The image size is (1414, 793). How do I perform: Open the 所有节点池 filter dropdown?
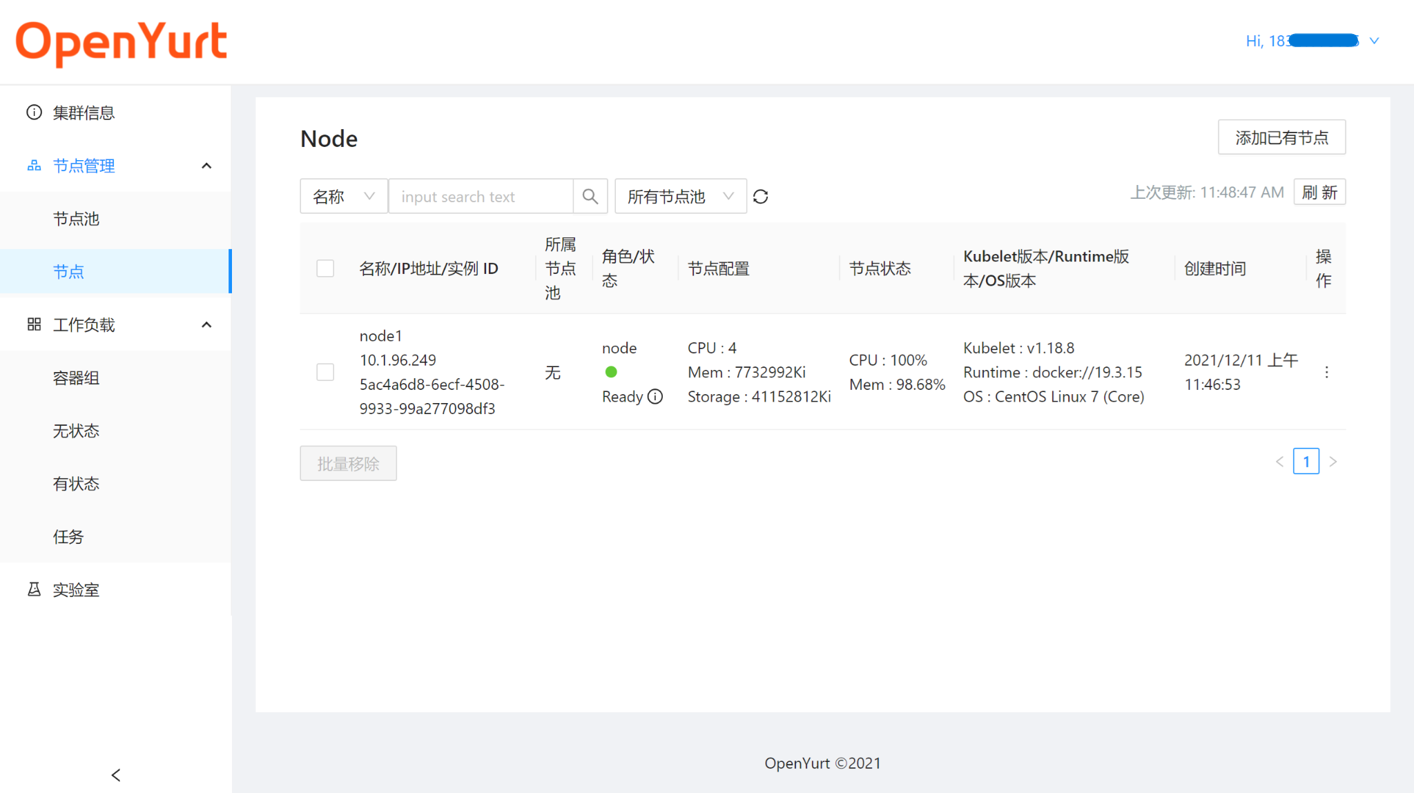680,197
